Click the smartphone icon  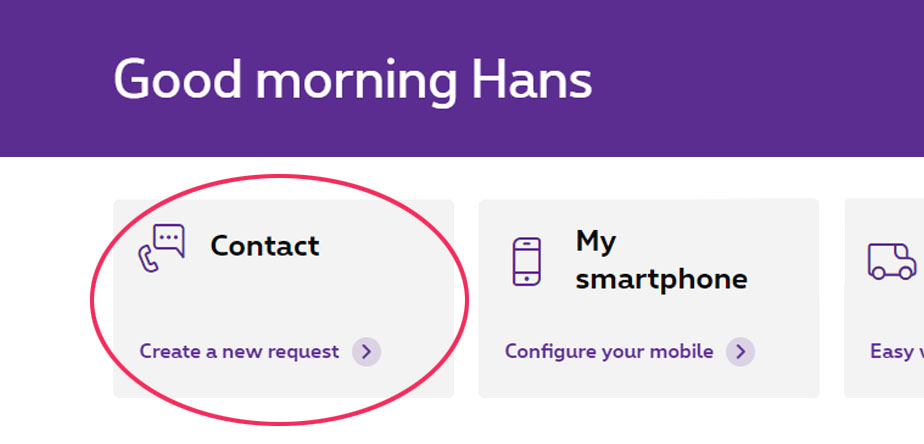click(526, 261)
